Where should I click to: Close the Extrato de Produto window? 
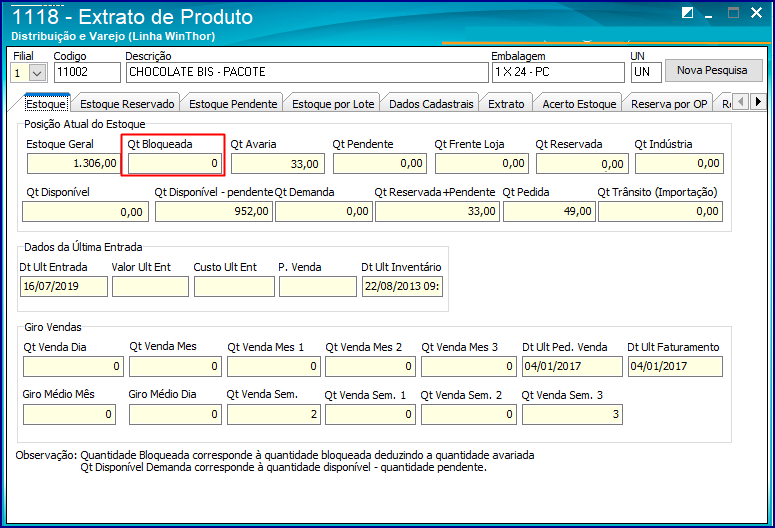(756, 13)
